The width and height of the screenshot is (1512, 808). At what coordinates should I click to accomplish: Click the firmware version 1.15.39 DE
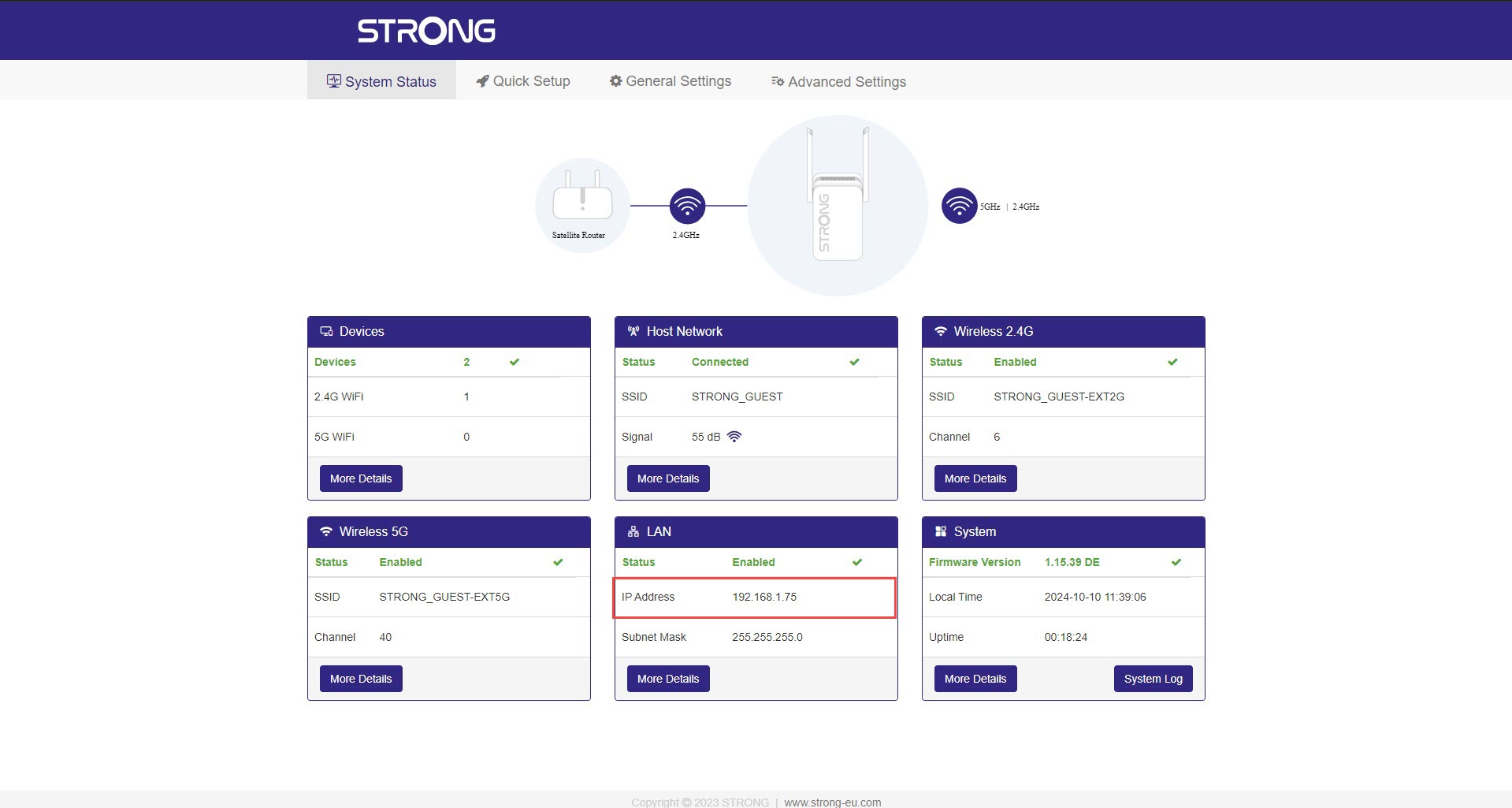click(1072, 562)
